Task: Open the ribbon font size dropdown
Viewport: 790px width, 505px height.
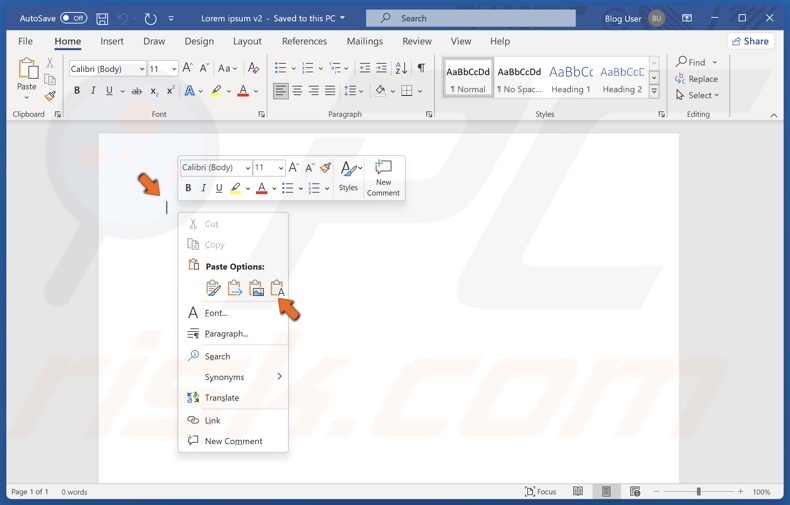Action: coord(174,69)
